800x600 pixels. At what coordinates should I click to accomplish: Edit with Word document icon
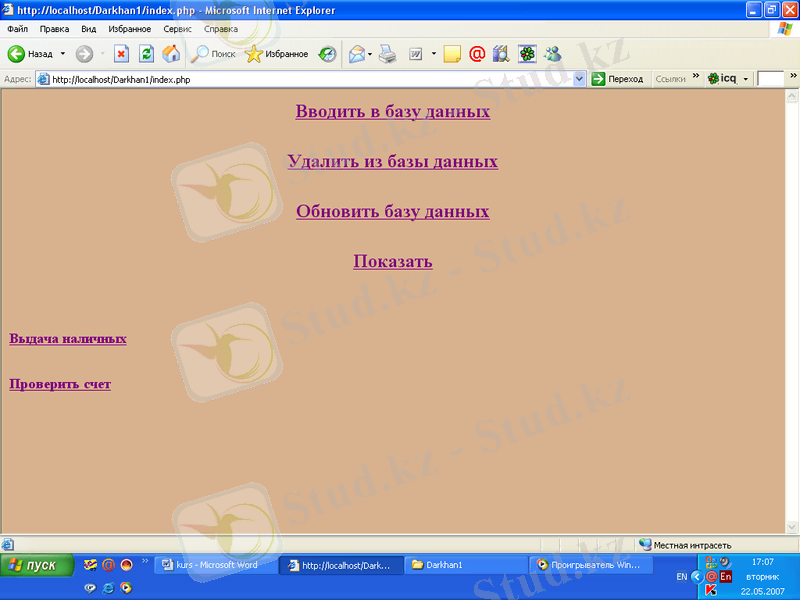[416, 54]
